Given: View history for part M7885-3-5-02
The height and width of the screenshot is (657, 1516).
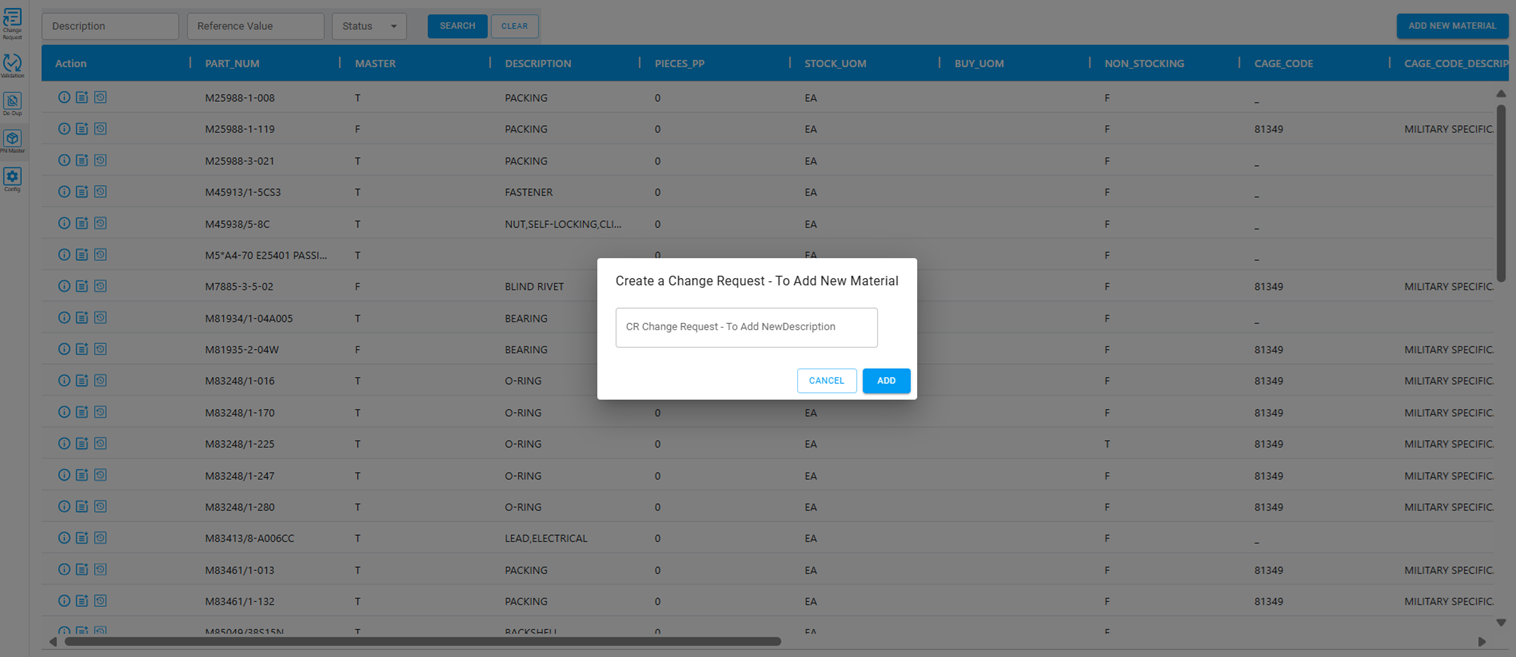Looking at the screenshot, I should (100, 286).
